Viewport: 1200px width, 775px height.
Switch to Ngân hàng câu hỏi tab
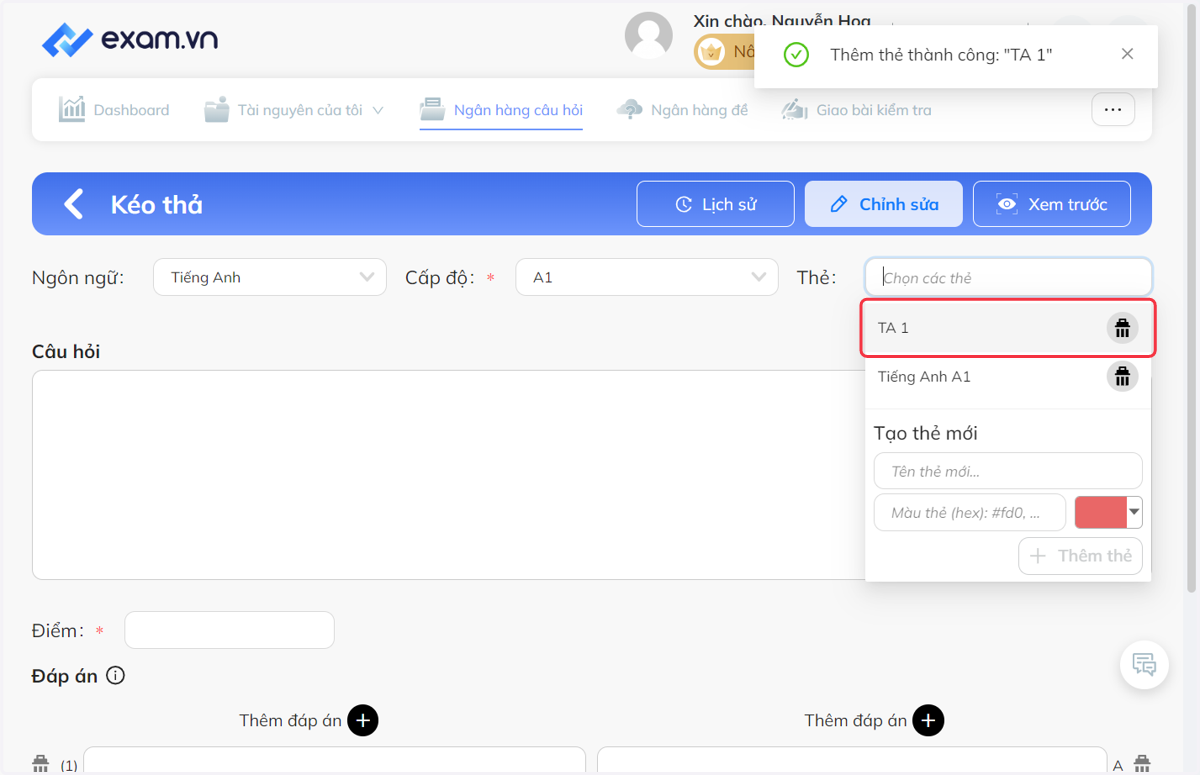[501, 110]
